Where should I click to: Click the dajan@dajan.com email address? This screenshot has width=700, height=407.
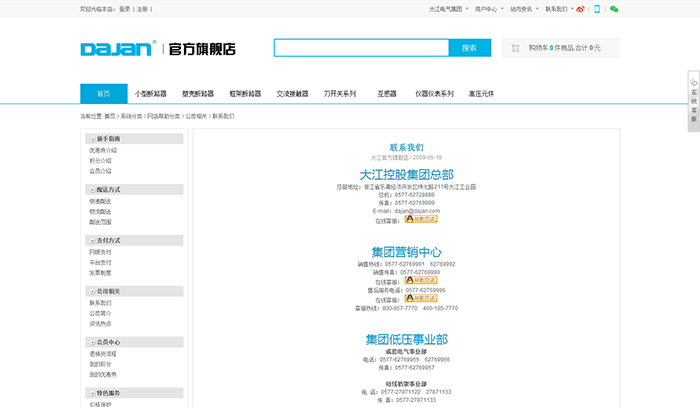tap(417, 211)
